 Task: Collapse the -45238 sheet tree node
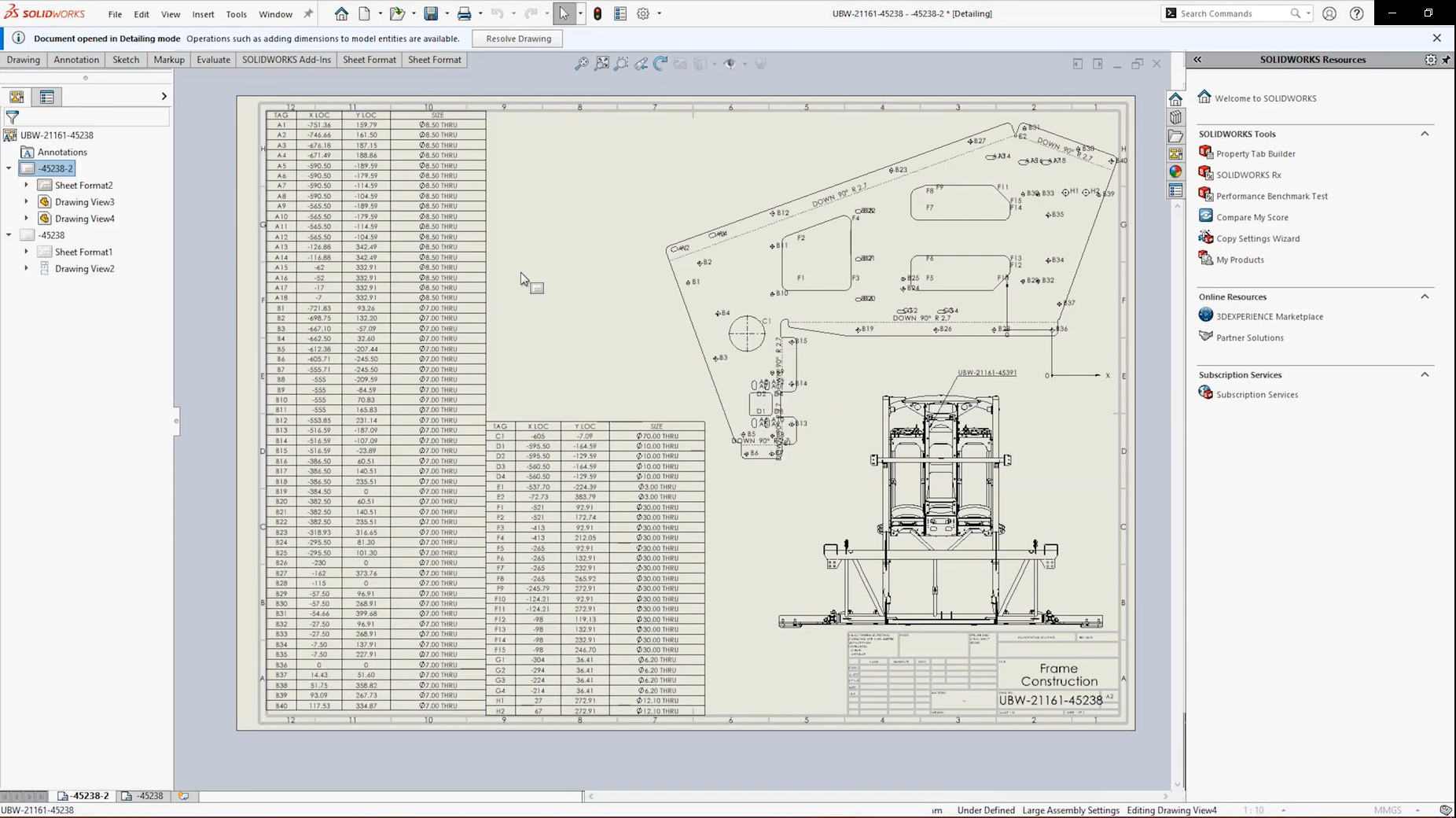click(x=9, y=235)
